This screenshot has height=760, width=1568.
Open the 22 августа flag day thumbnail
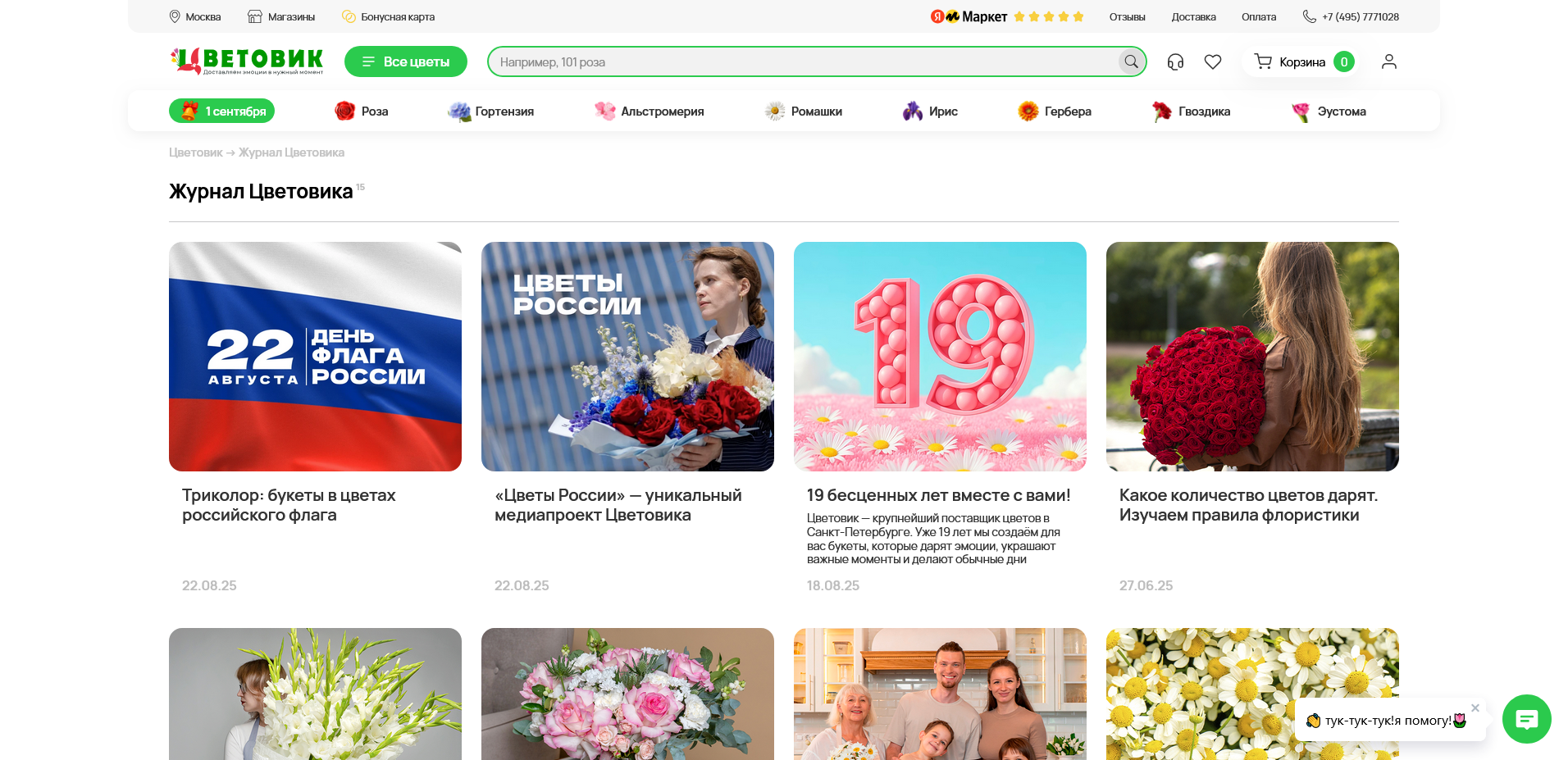pos(315,356)
